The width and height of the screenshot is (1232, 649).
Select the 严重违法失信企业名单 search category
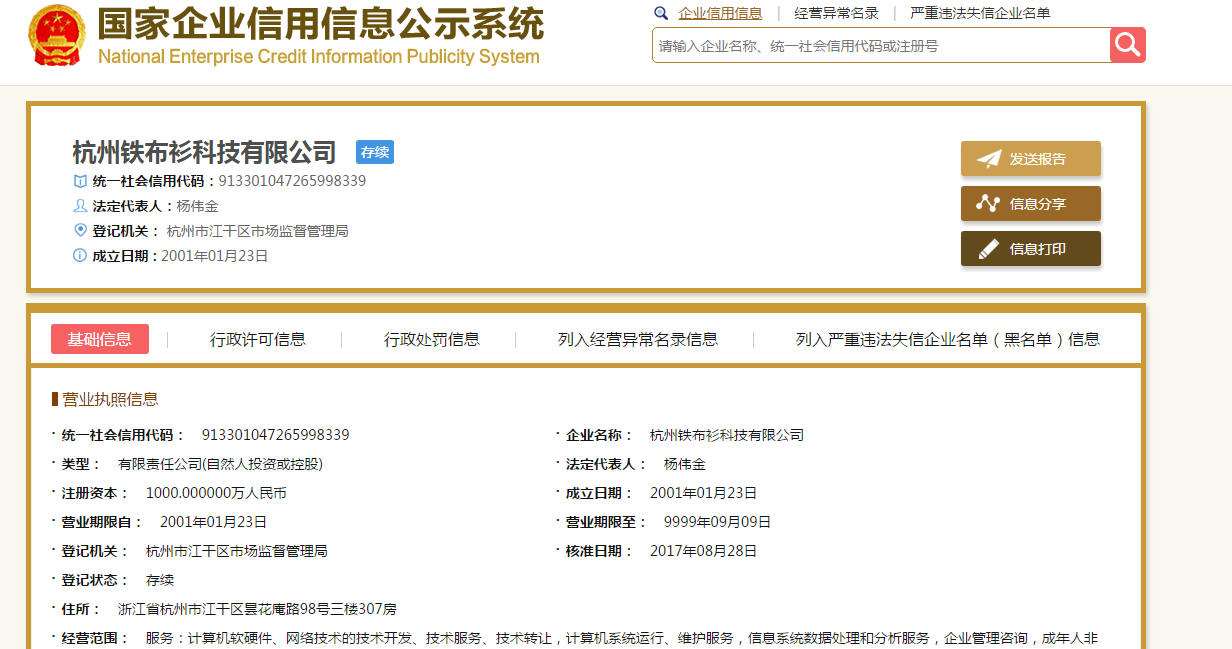[980, 13]
